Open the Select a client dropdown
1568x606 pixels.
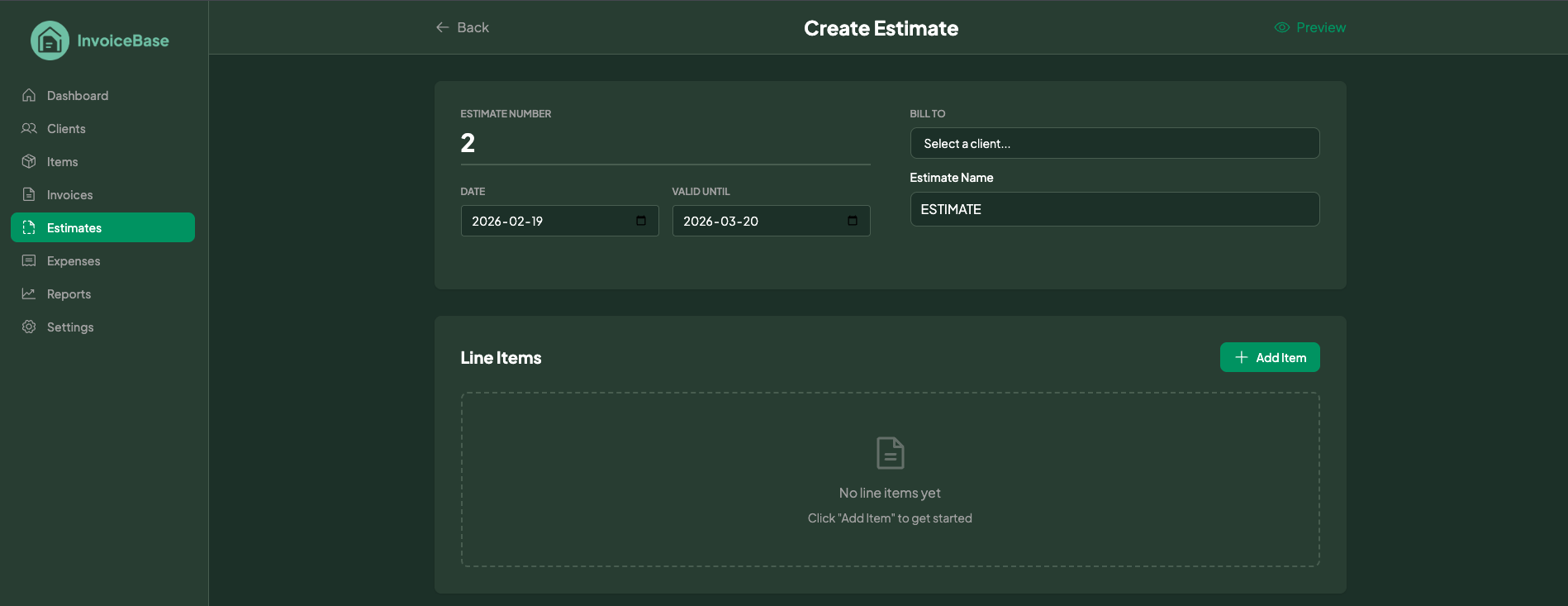(x=1114, y=143)
